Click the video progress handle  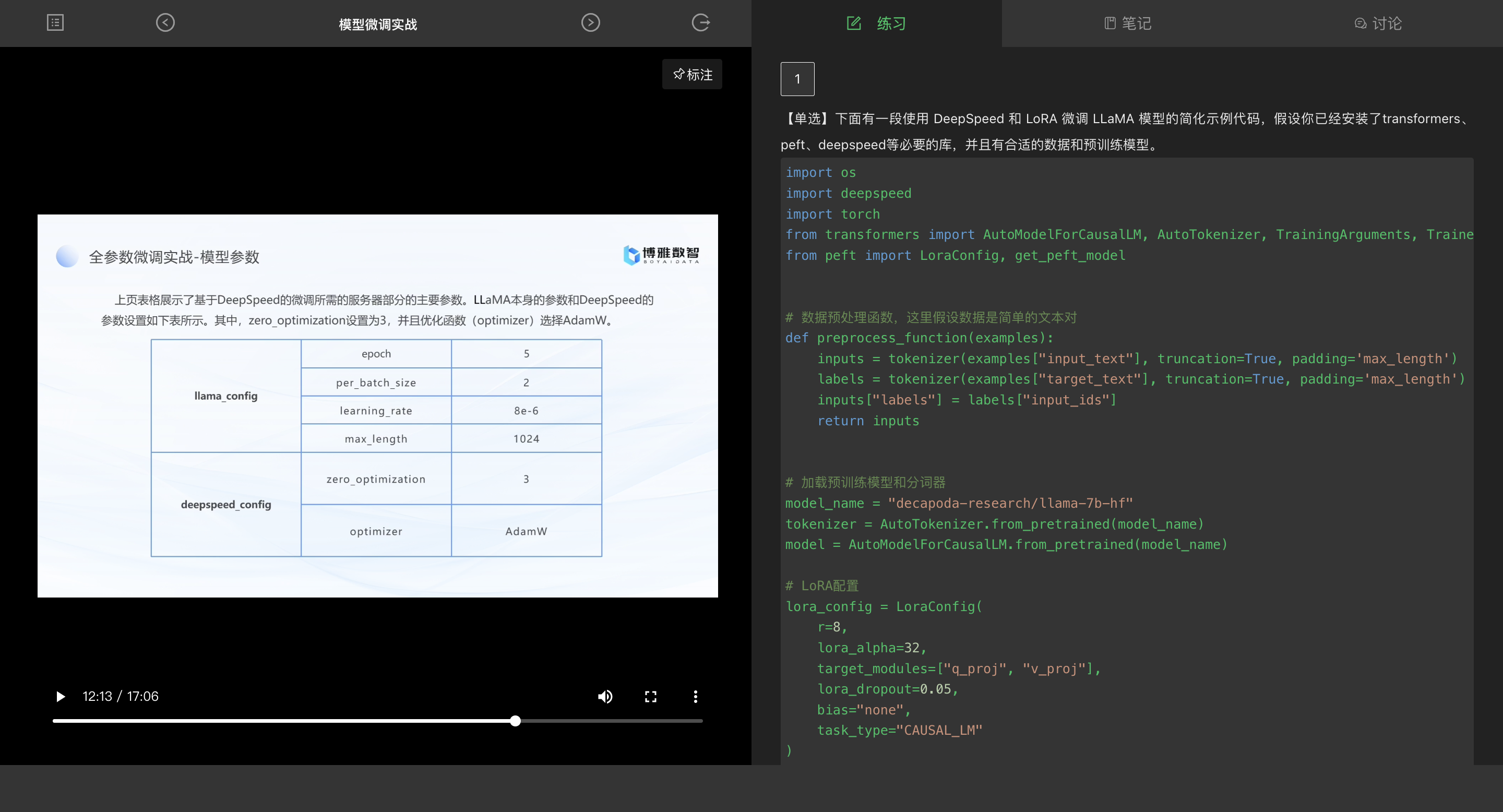(515, 721)
